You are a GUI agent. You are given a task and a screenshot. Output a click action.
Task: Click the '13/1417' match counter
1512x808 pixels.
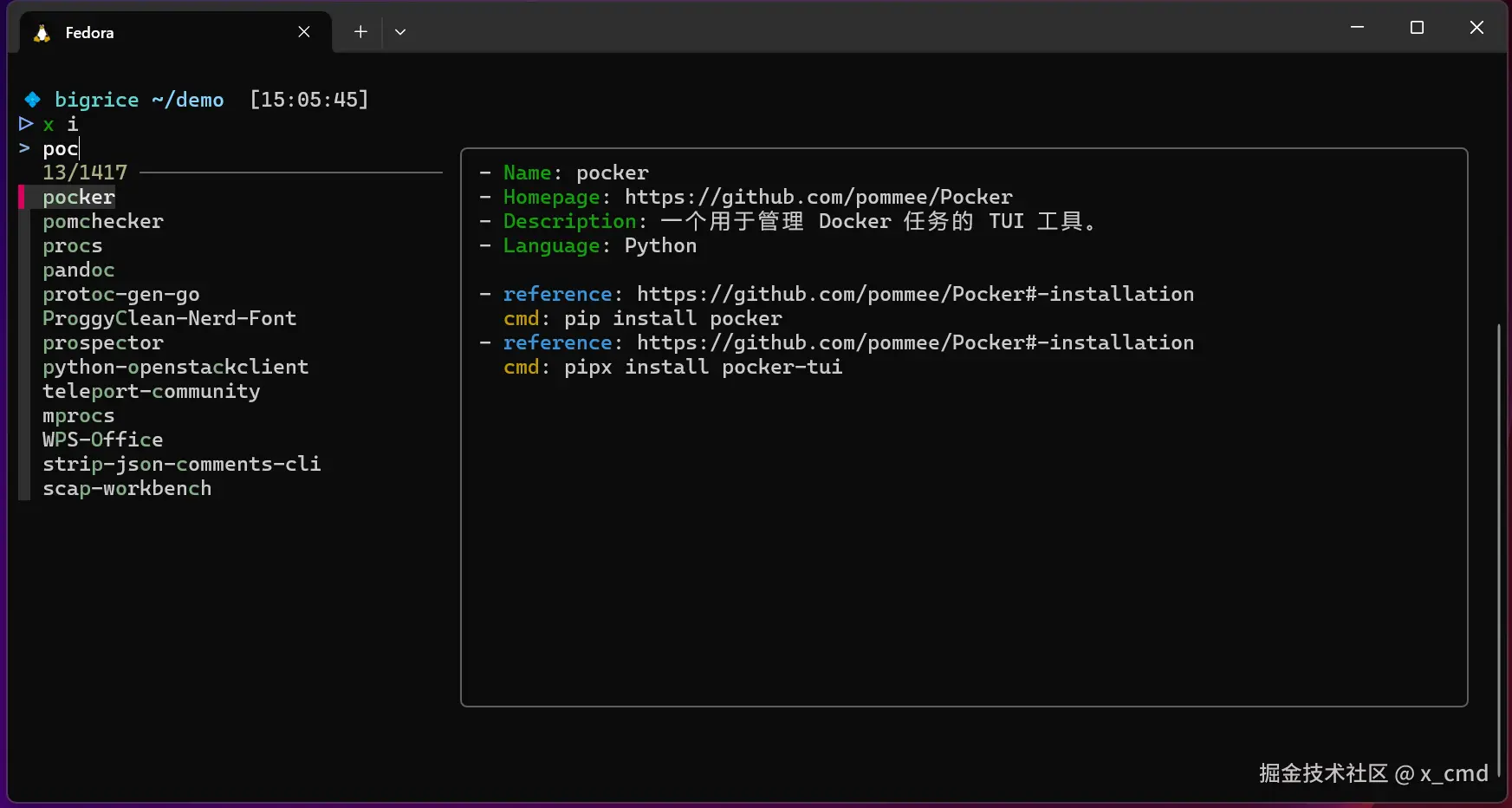[85, 173]
